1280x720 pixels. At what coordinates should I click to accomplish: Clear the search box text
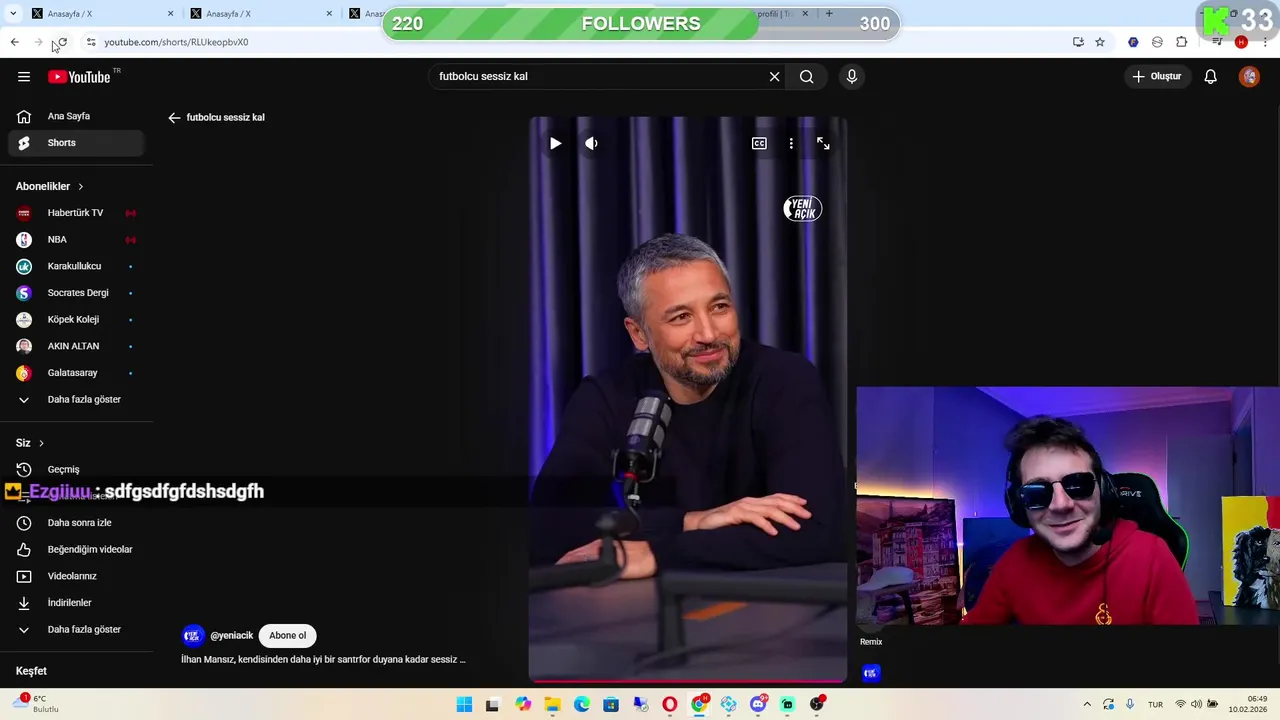[x=774, y=76]
